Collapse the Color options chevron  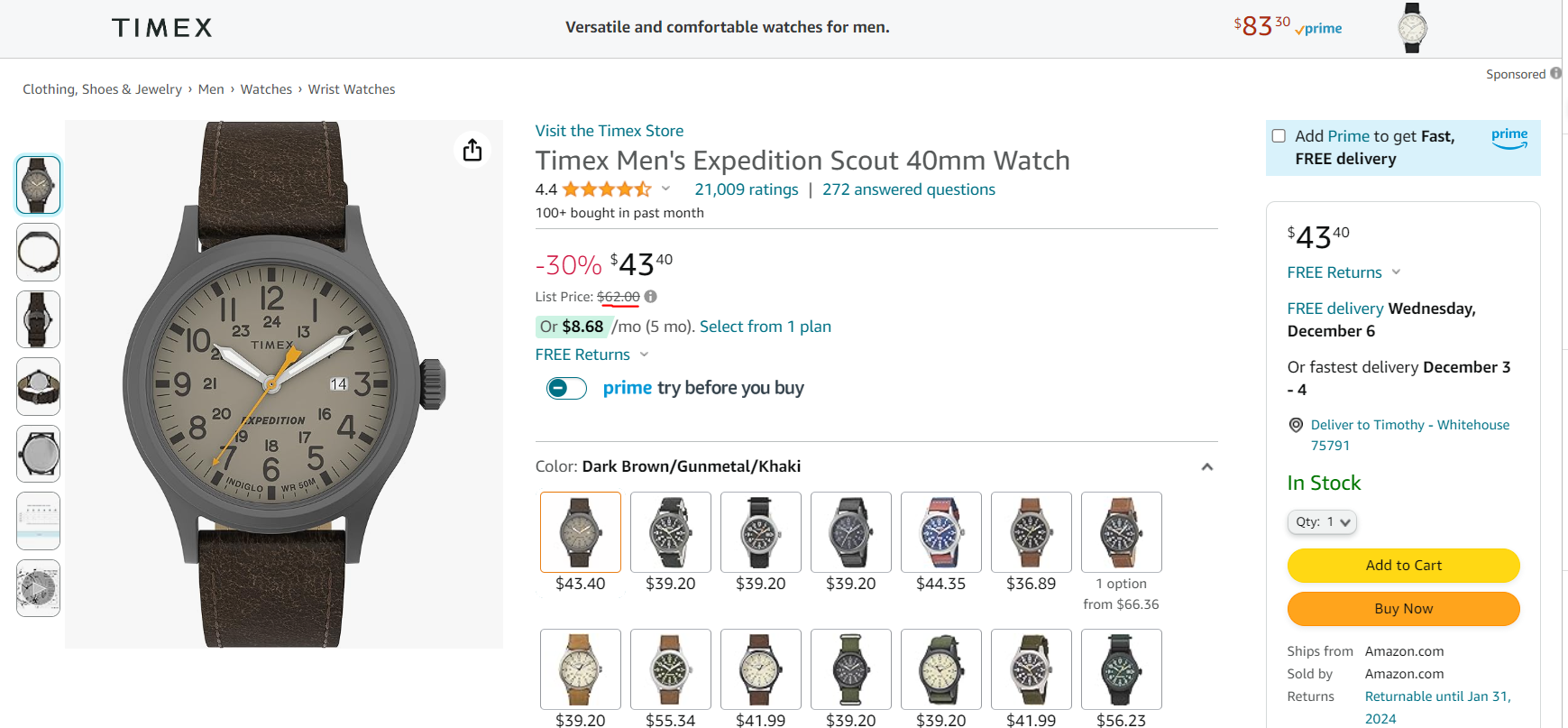pyautogui.click(x=1206, y=466)
